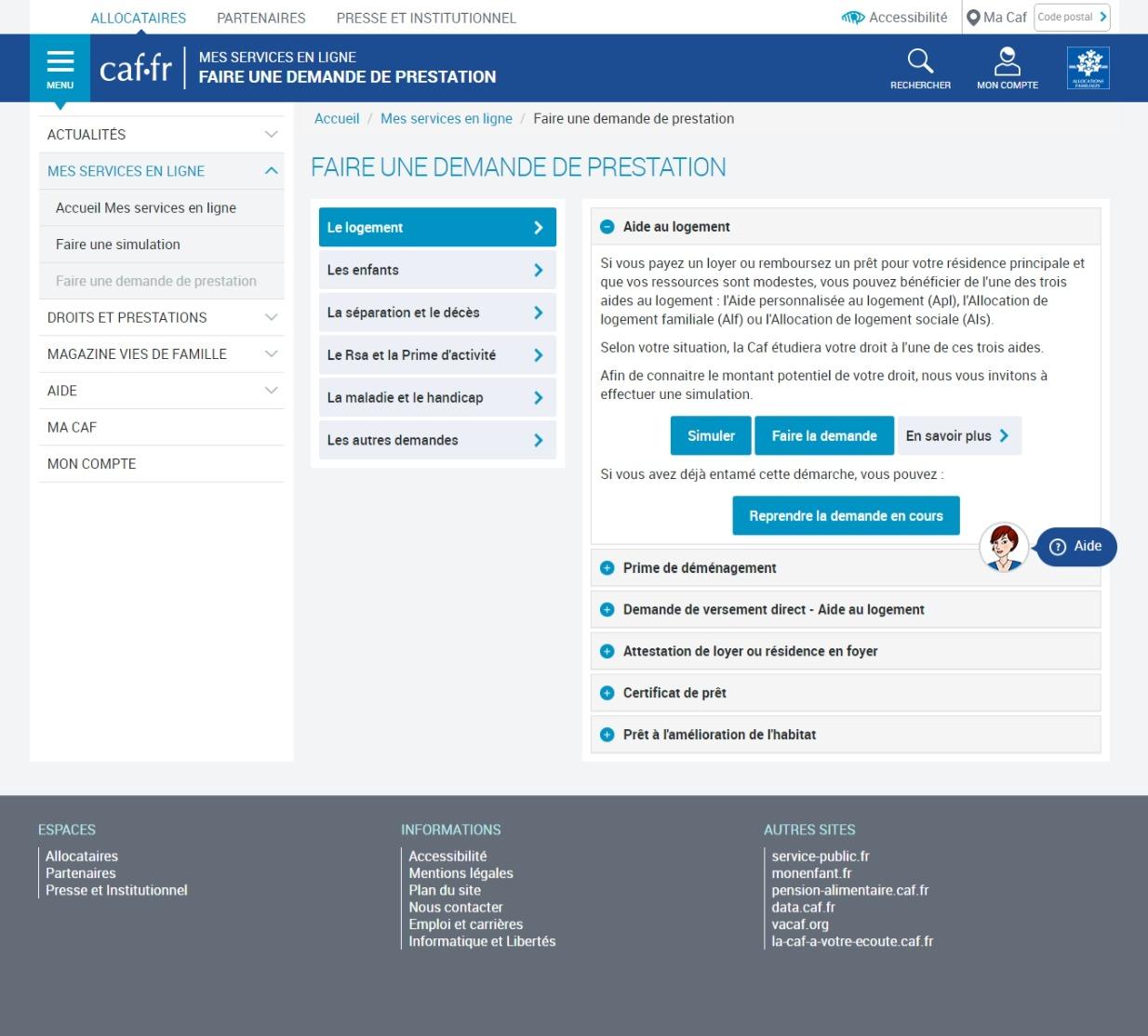Select Le Rsa et la Prime d'activité
The height and width of the screenshot is (1036, 1148).
(x=437, y=355)
